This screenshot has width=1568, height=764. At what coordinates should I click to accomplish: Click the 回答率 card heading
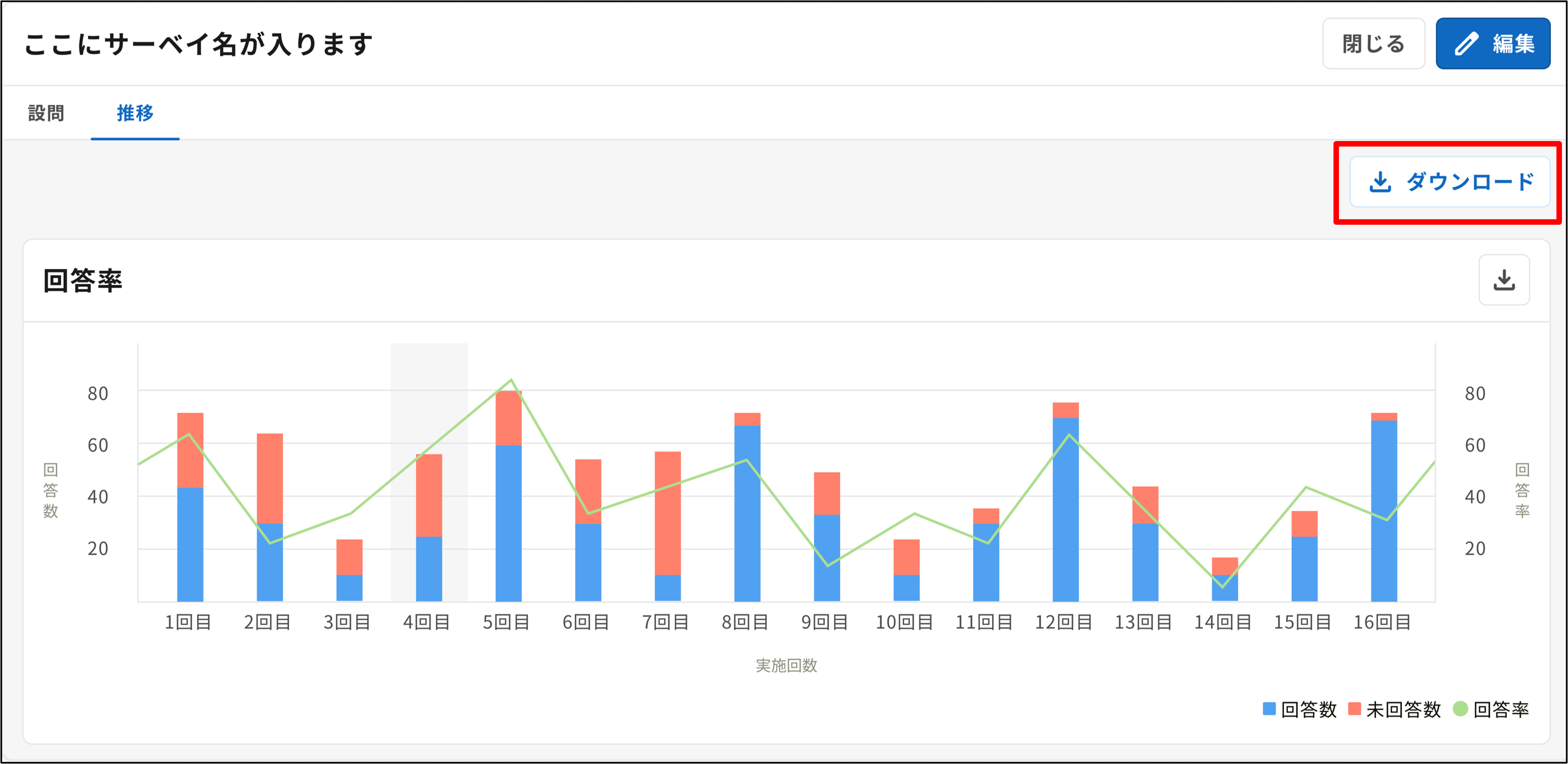coord(83,280)
